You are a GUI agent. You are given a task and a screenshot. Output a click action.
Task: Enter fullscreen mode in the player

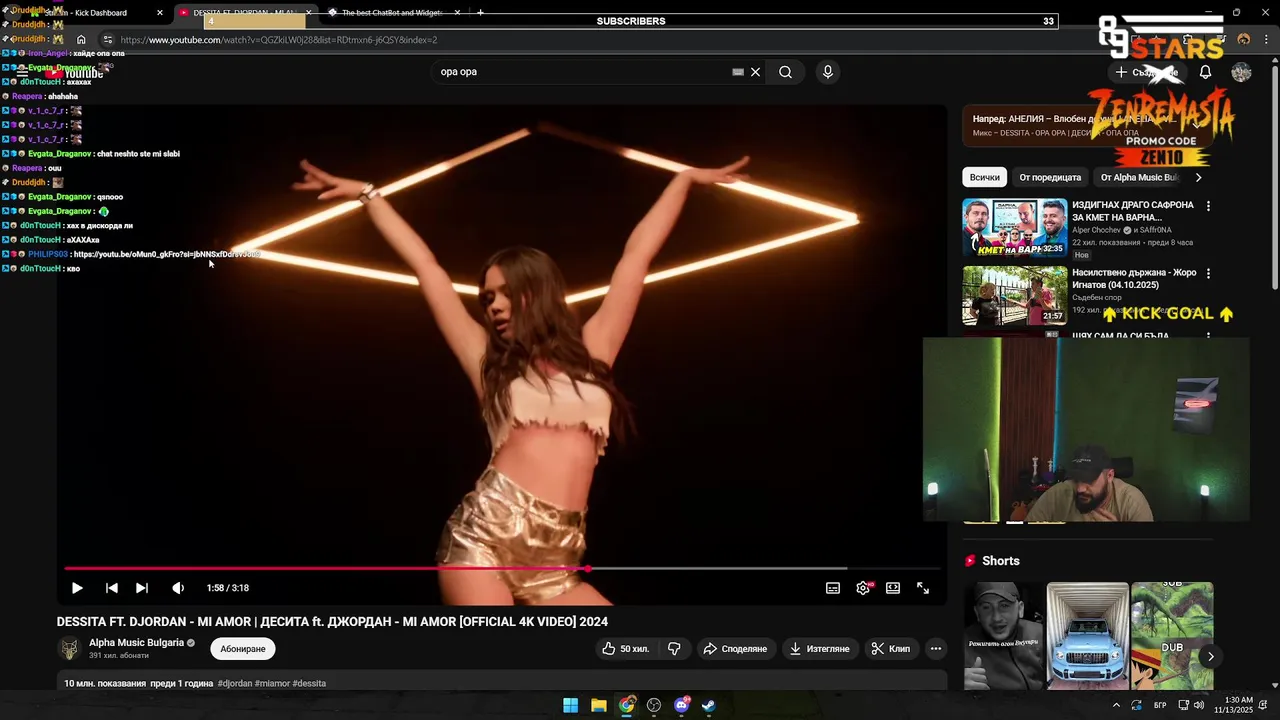[923, 588]
